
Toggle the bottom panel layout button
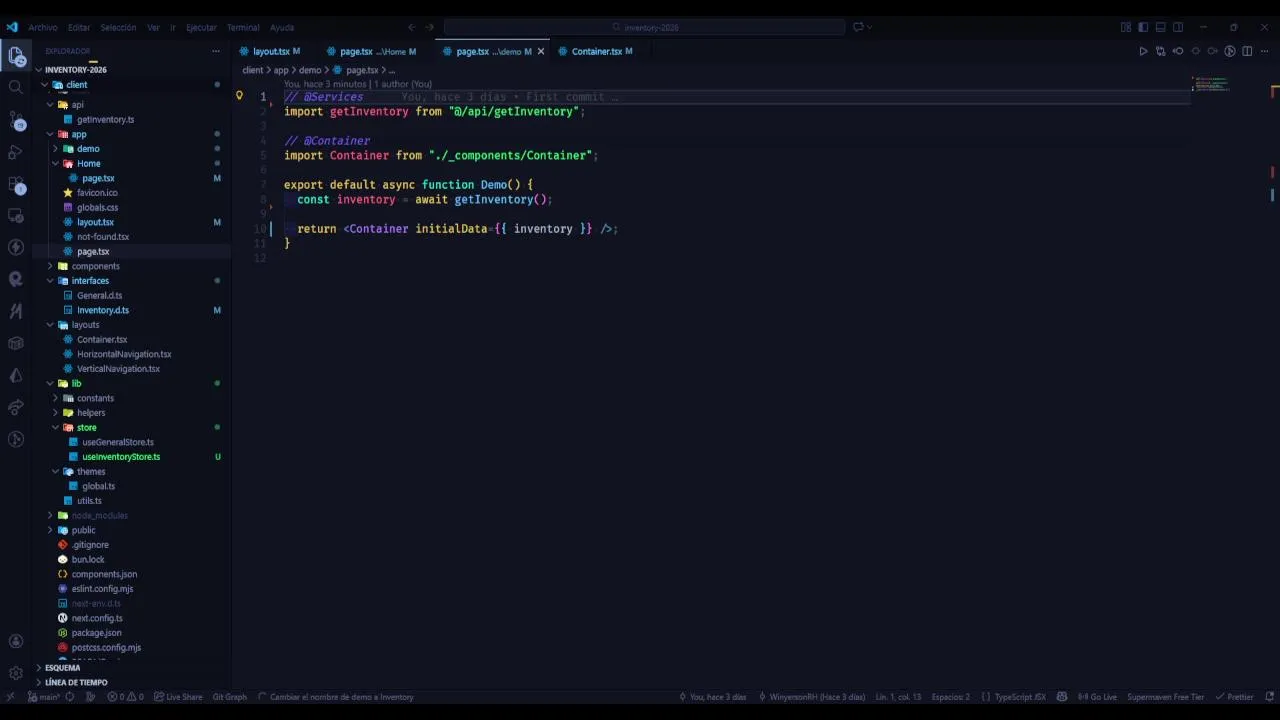(1160, 27)
